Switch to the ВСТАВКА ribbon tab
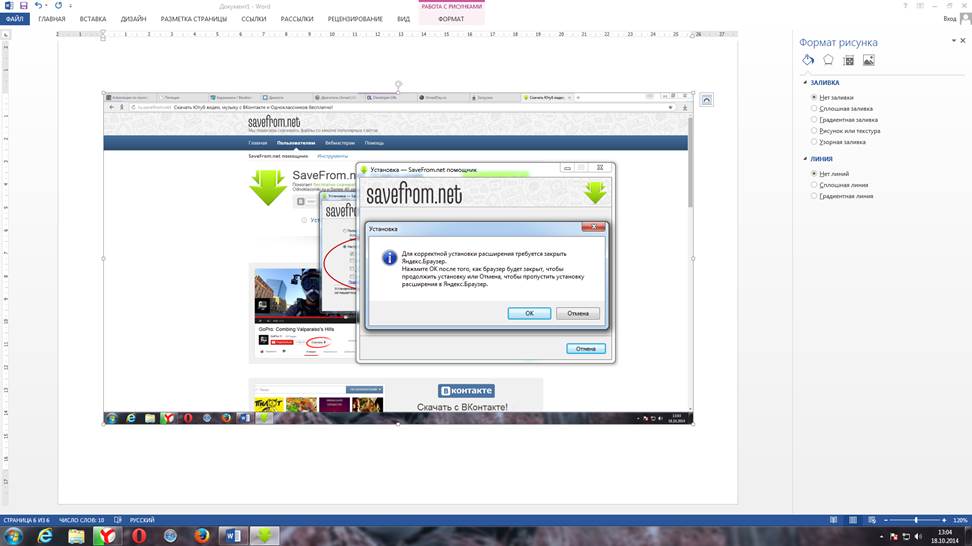Image resolution: width=972 pixels, height=546 pixels. click(93, 19)
